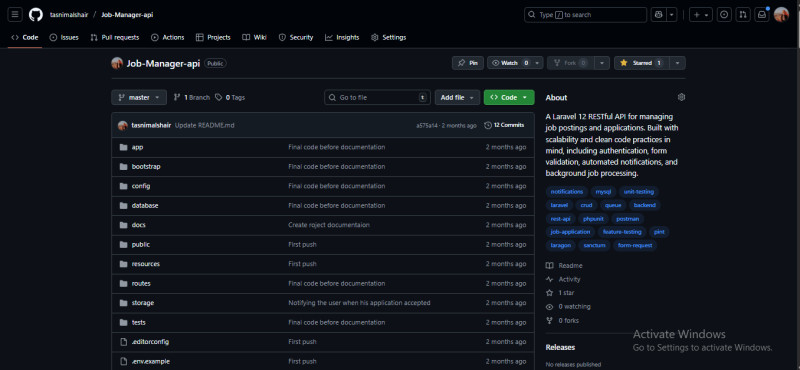Viewport: 800px width, 370px height.
Task: Open the storage folder
Action: (142, 303)
